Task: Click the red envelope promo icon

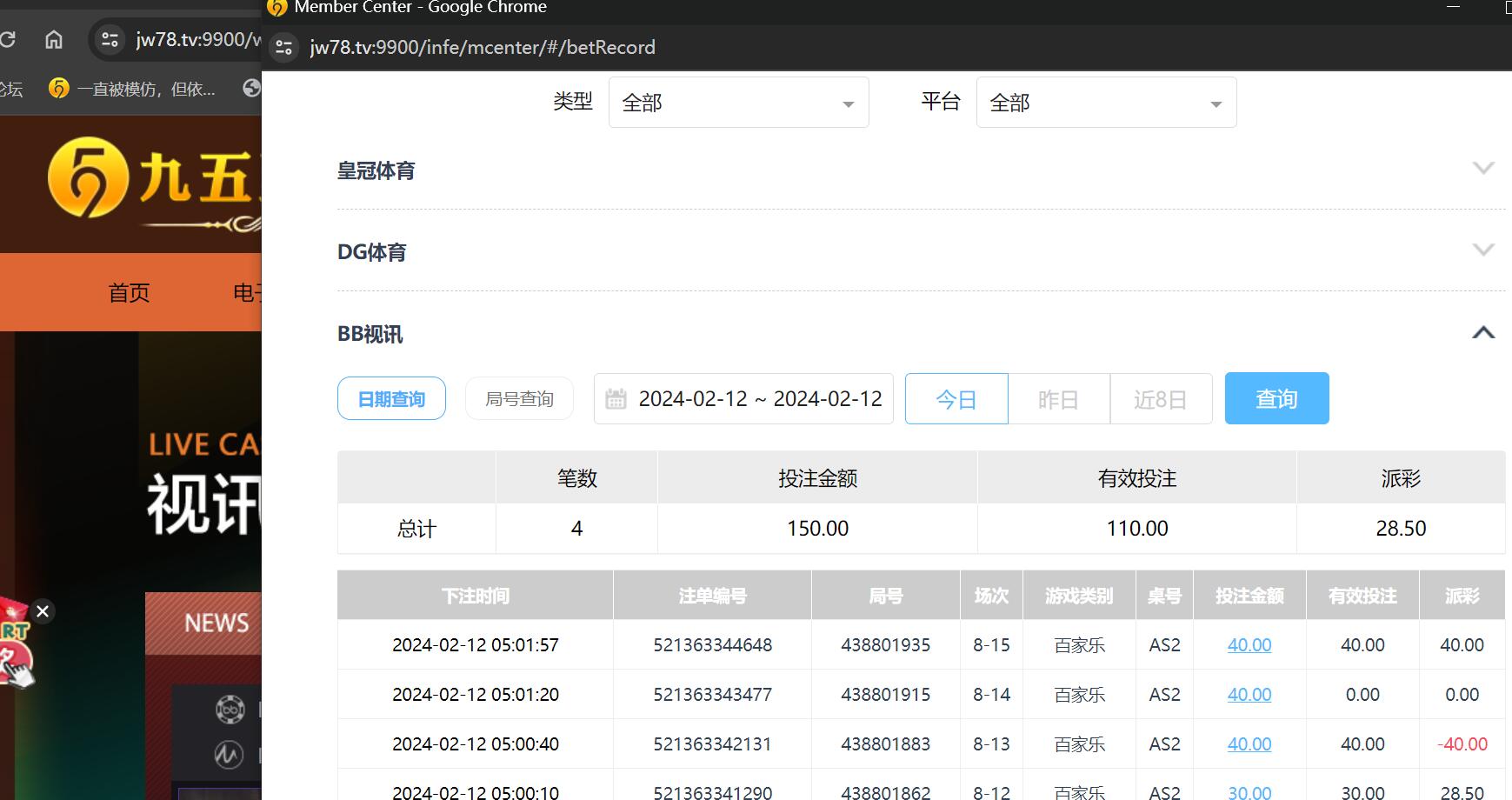Action: [x=15, y=643]
